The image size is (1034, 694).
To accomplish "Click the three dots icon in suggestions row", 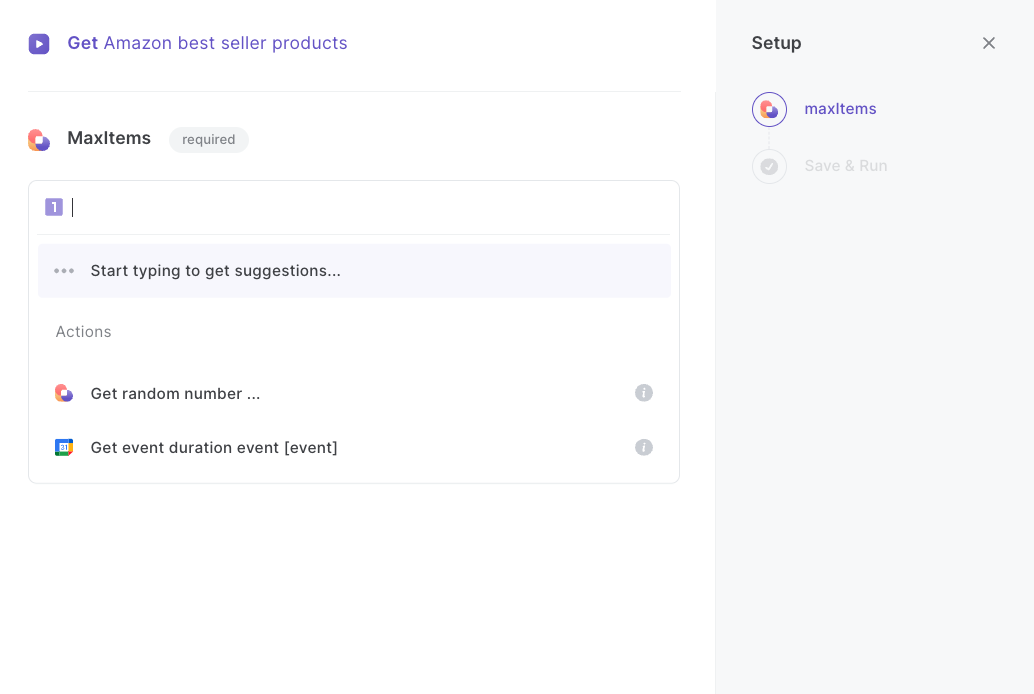I will 64,270.
